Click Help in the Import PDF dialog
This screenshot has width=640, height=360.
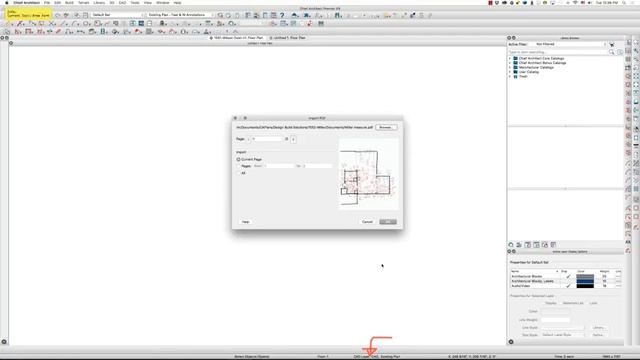245,222
